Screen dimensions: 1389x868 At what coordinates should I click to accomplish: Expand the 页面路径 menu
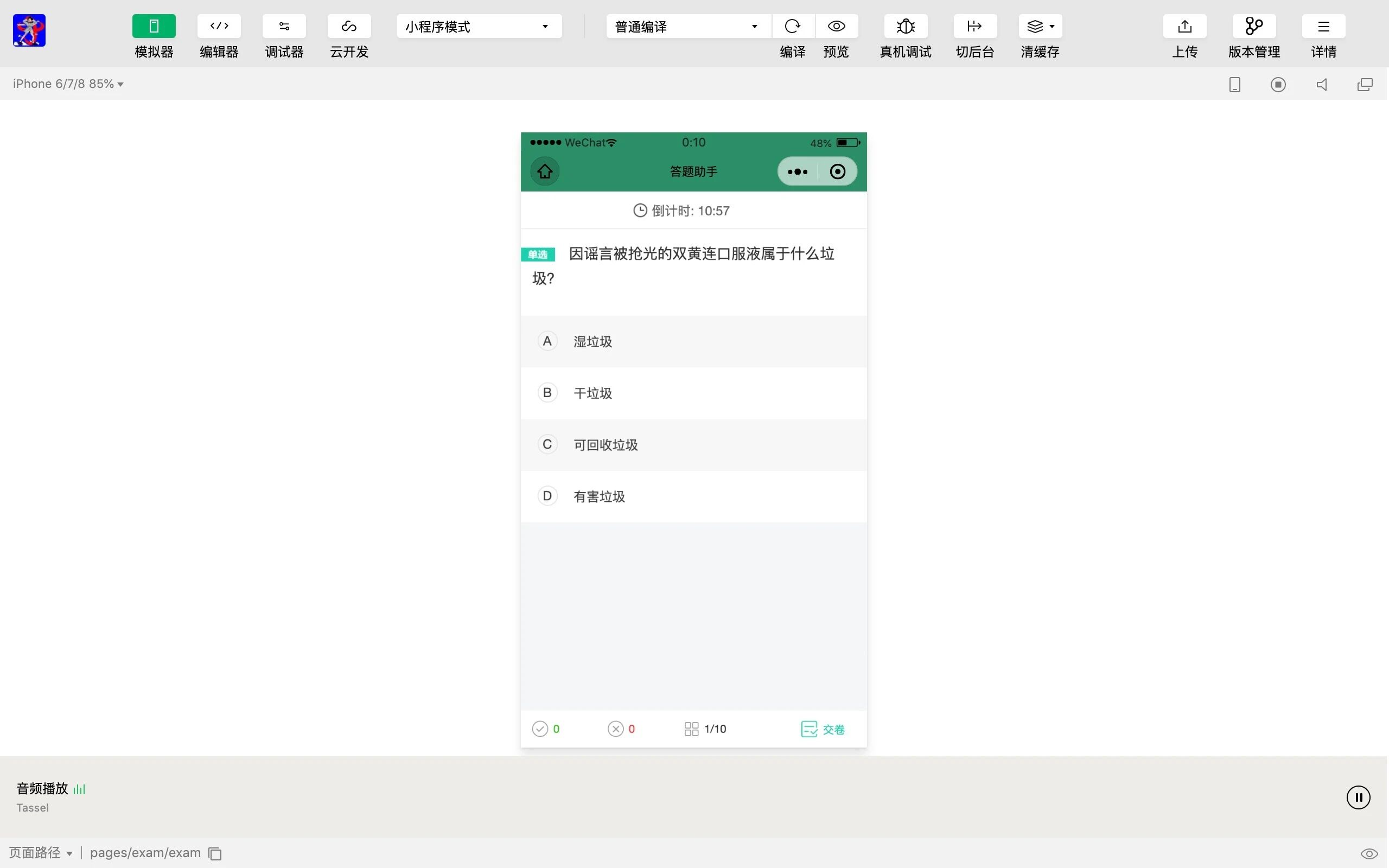coord(40,853)
